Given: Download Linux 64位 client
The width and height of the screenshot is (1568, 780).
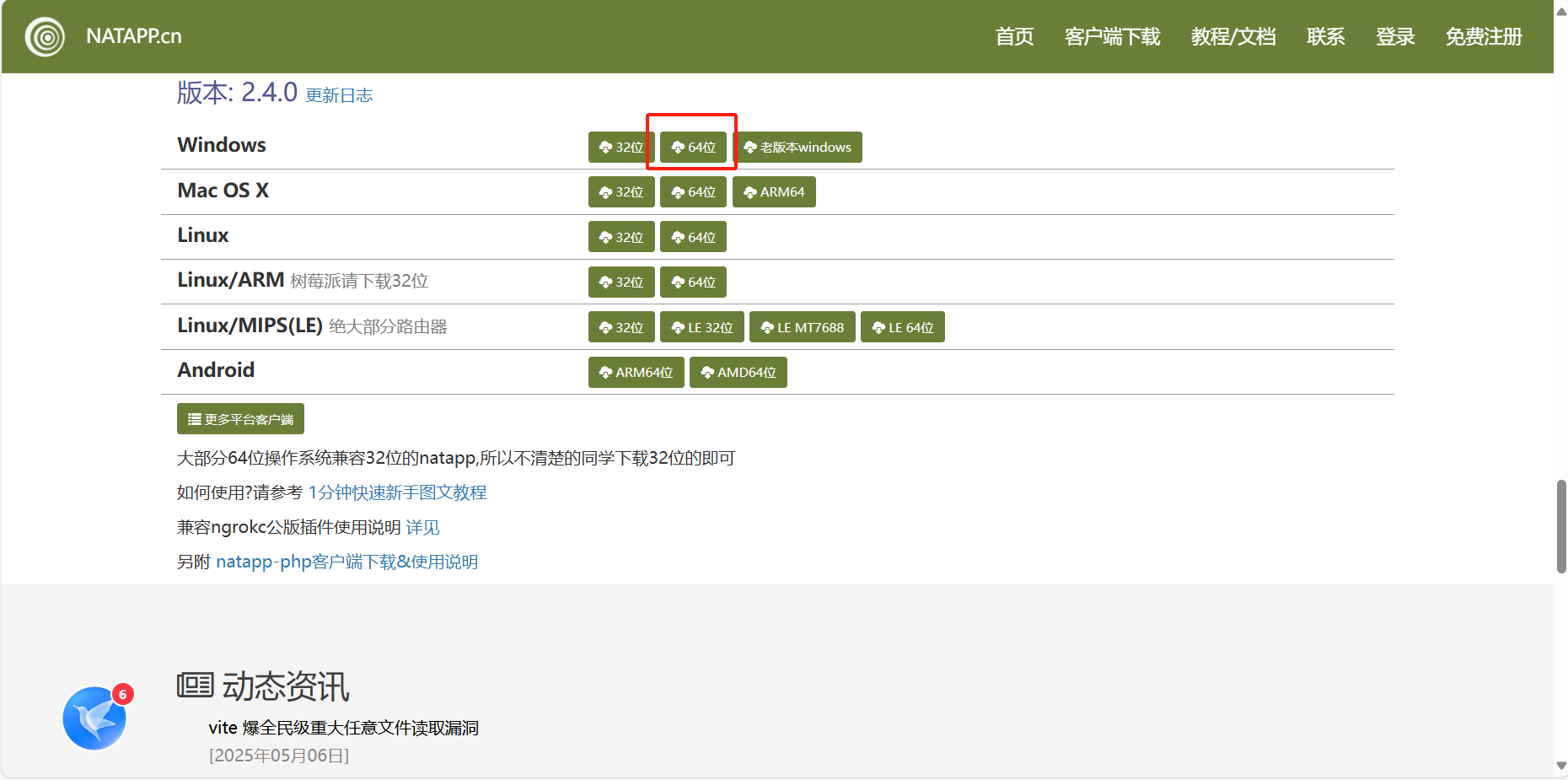Looking at the screenshot, I should tap(693, 237).
